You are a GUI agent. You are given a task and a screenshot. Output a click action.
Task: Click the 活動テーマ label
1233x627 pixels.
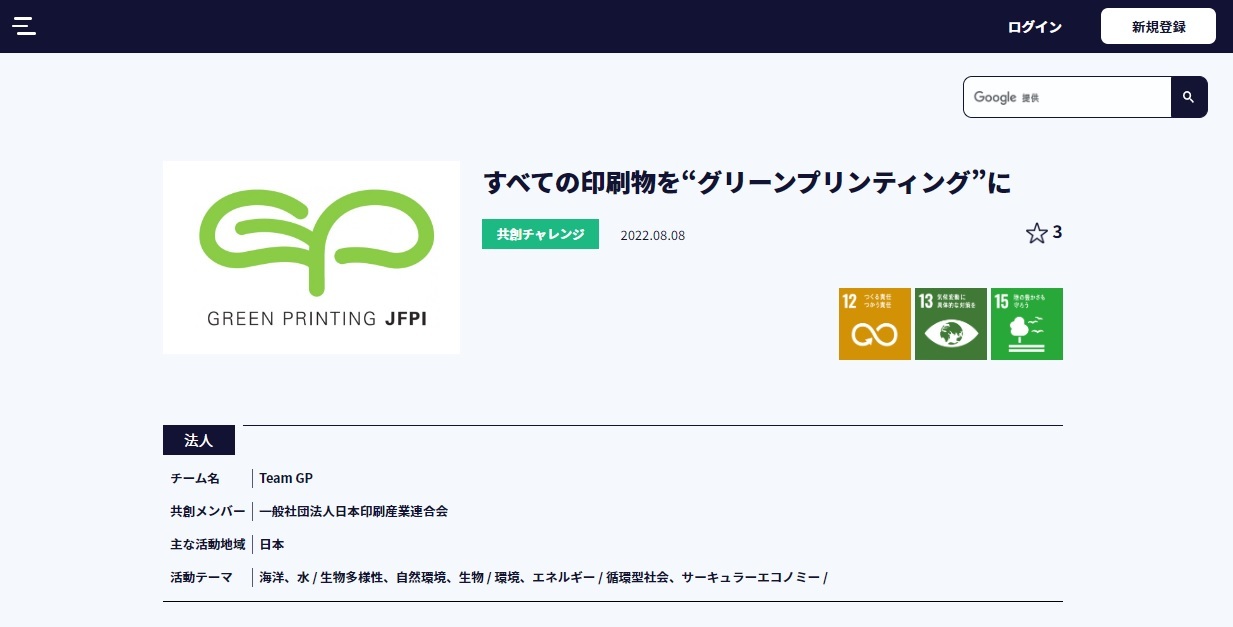click(201, 577)
